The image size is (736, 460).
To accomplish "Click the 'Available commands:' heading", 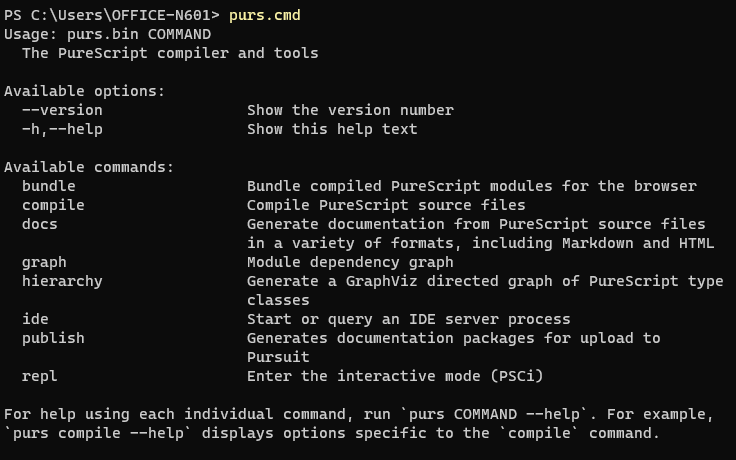I will [x=89, y=167].
